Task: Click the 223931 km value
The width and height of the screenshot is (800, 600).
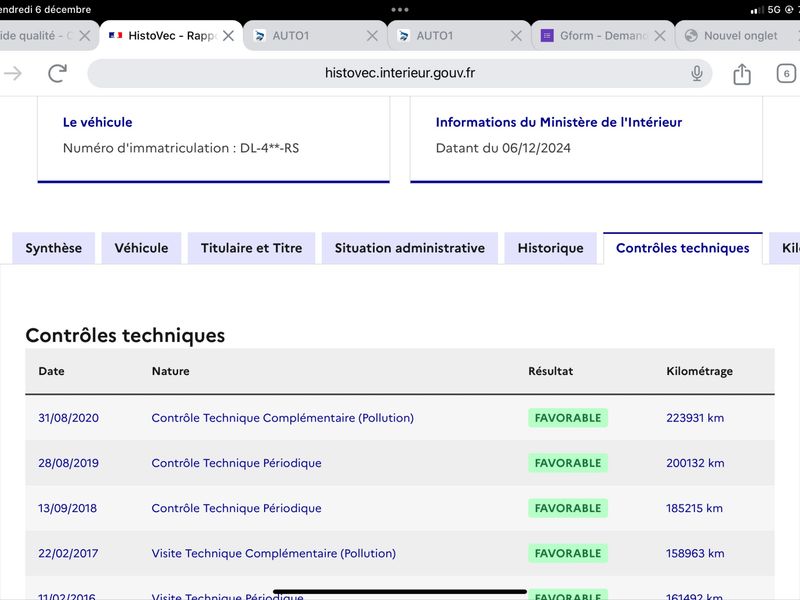Action: tap(695, 418)
